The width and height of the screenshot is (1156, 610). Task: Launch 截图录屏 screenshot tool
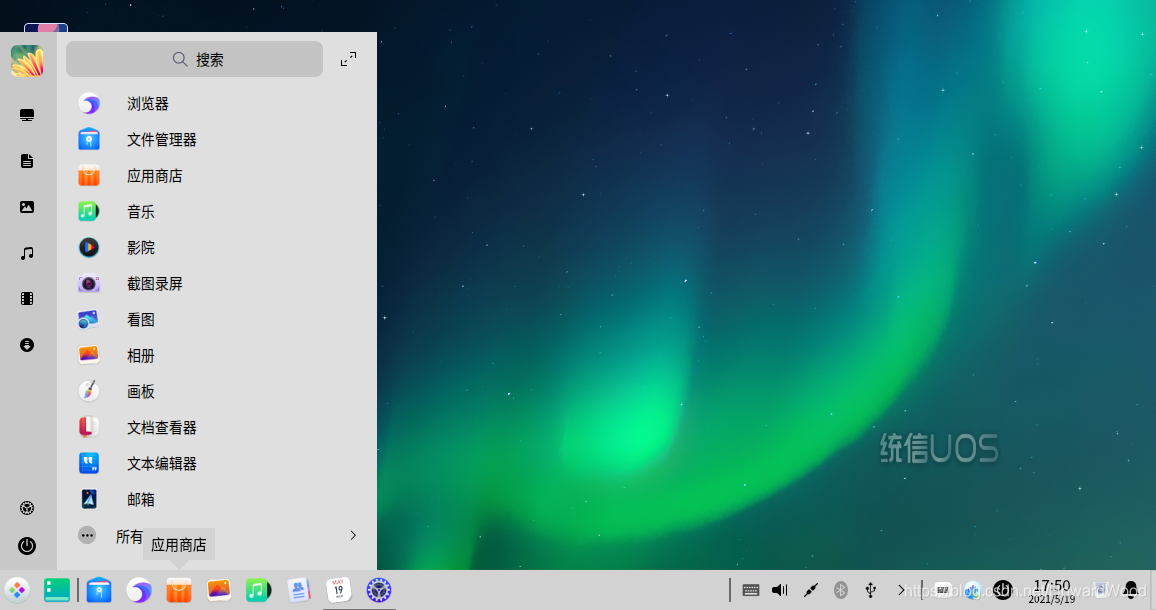point(217,284)
